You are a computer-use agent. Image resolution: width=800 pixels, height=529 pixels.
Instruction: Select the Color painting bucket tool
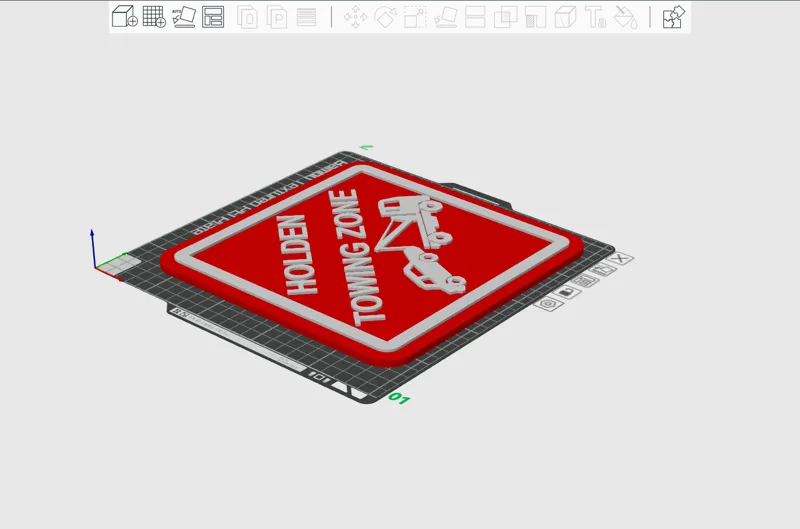click(x=625, y=17)
